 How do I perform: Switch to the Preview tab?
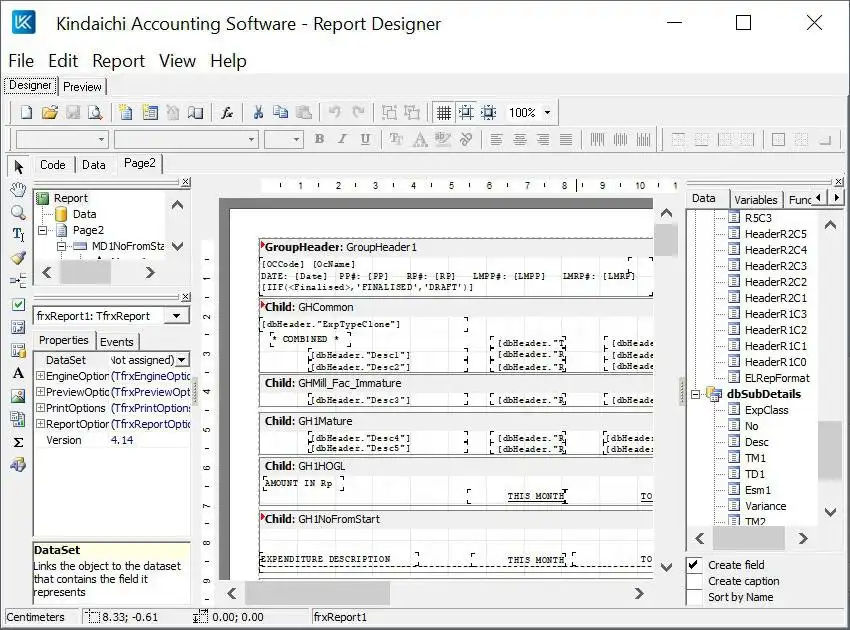click(82, 87)
